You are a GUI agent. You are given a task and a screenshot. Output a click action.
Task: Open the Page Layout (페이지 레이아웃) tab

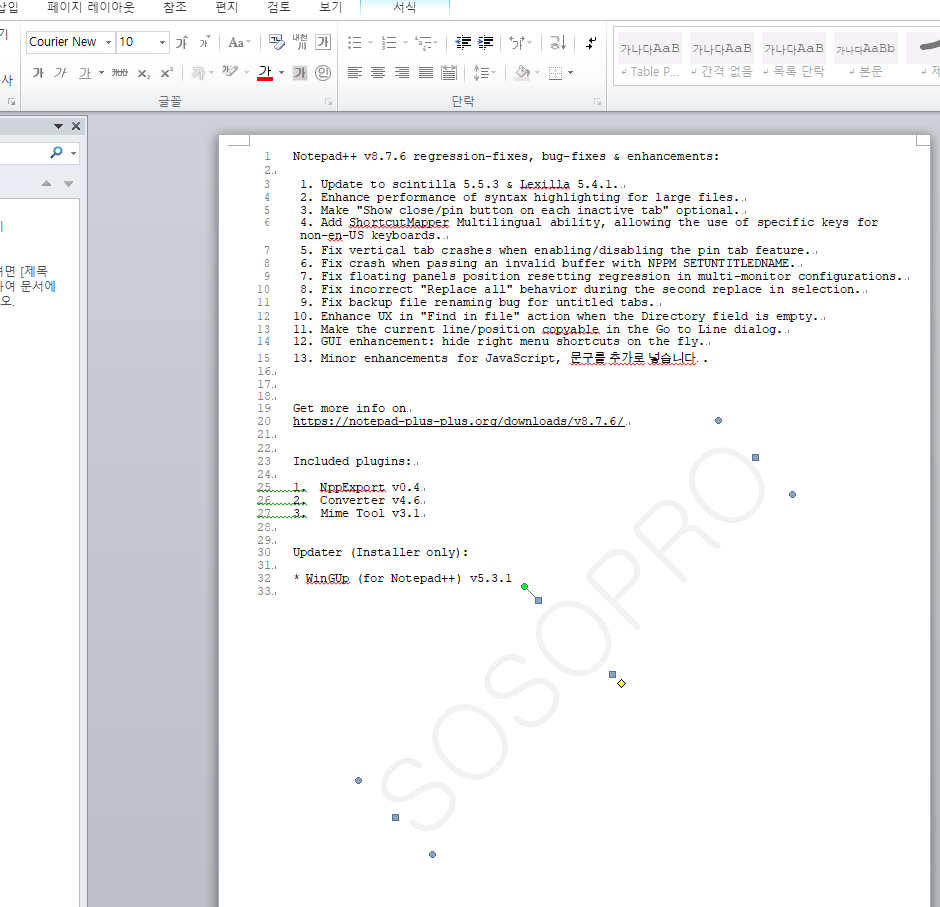click(91, 7)
